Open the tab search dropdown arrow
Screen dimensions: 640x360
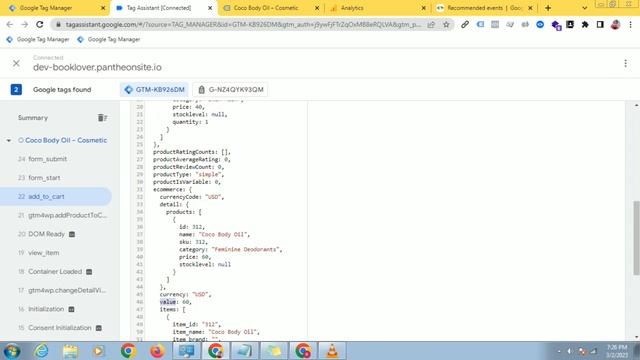[x=584, y=8]
